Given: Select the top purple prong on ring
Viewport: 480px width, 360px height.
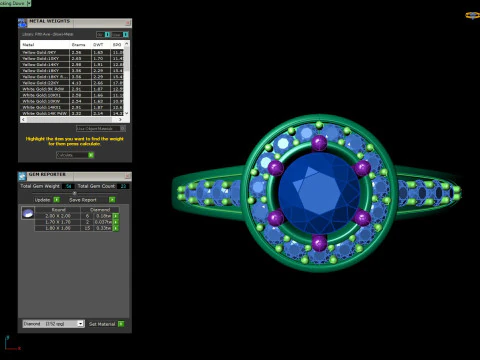Looking at the screenshot, I should click(x=319, y=143).
